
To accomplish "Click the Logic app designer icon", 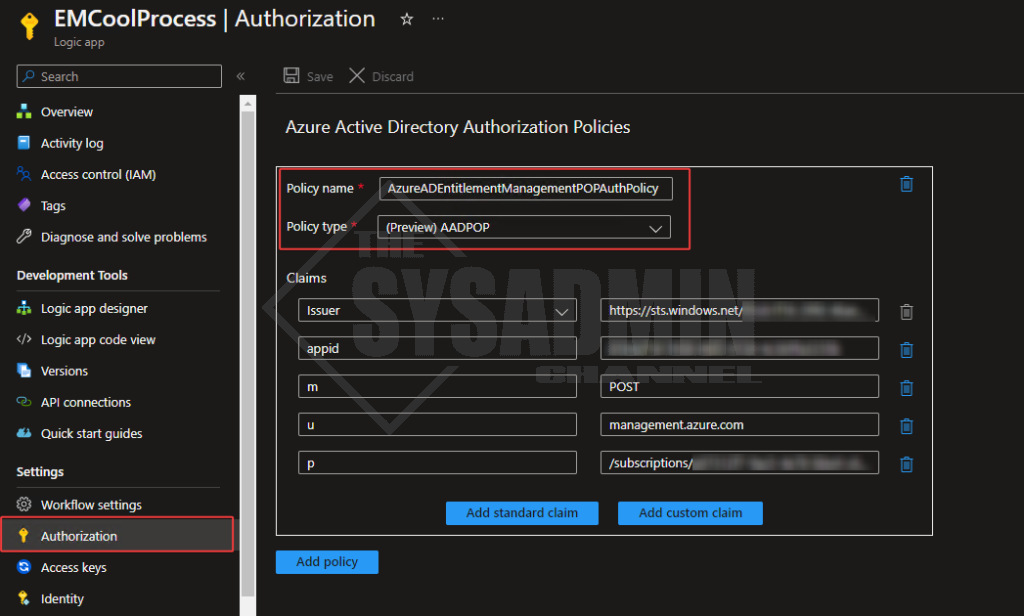I will pos(24,308).
